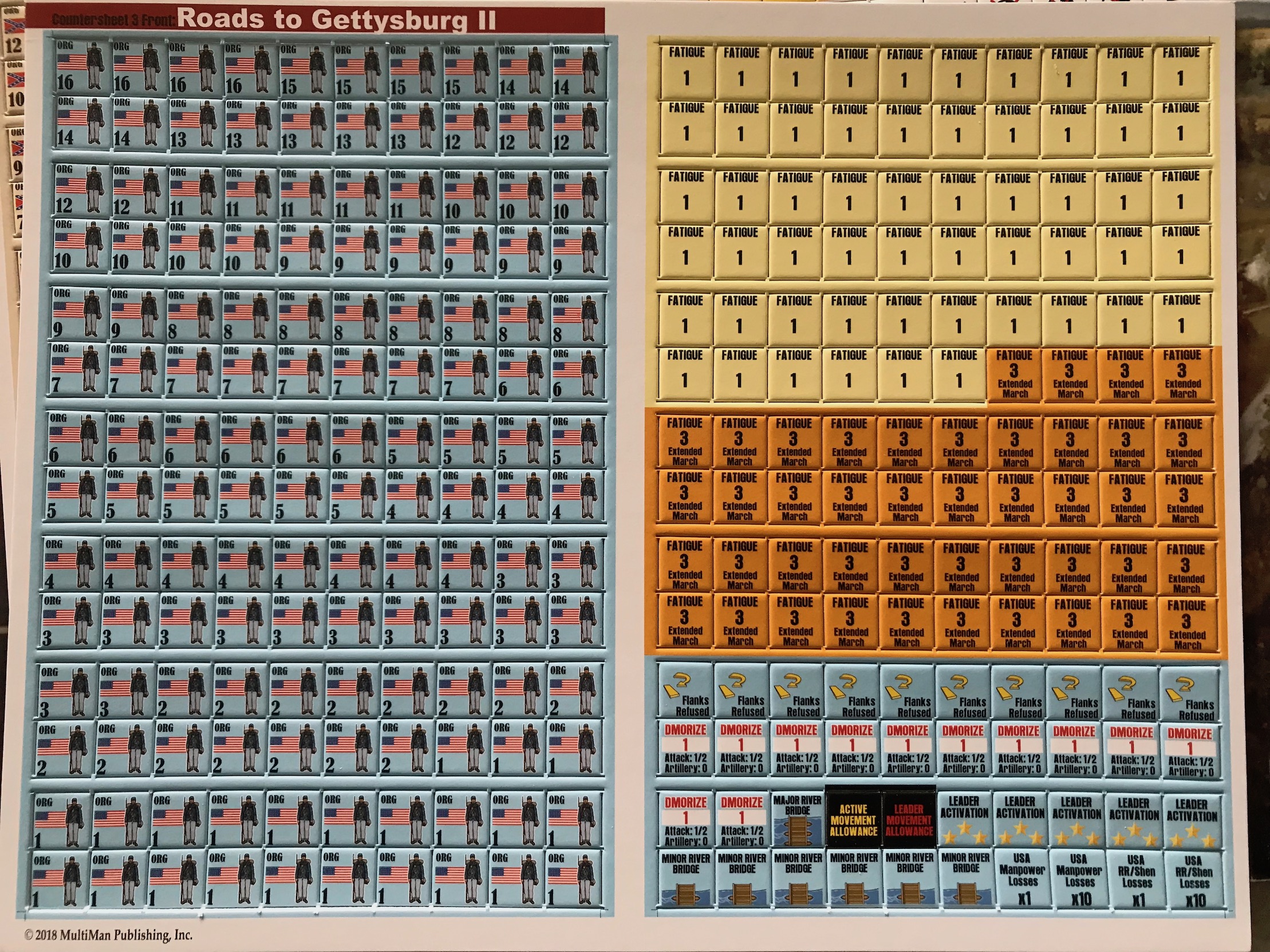The width and height of the screenshot is (1270, 952).
Task: Click the USA Manpower Losses x1 counter
Action: 1021,878
